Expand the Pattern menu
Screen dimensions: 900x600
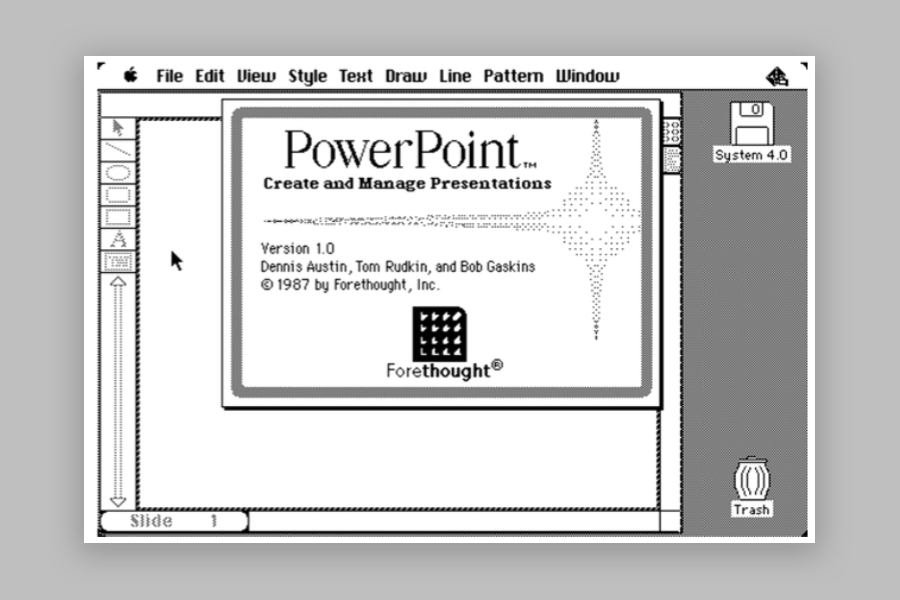(x=513, y=76)
